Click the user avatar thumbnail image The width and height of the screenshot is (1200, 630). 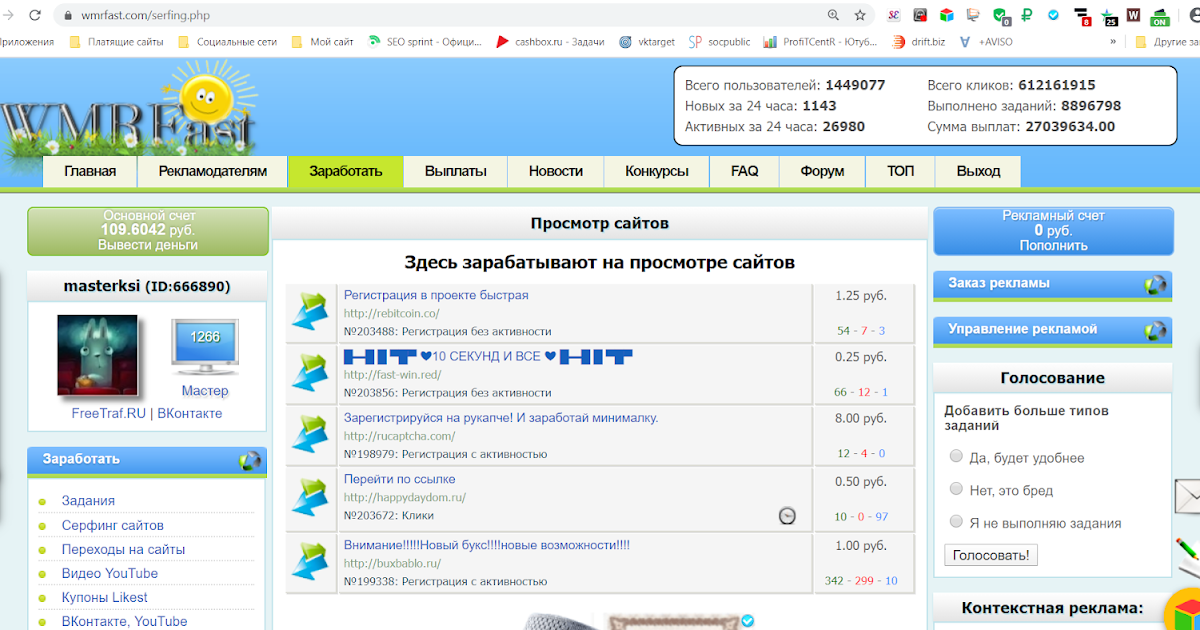pyautogui.click(x=97, y=355)
